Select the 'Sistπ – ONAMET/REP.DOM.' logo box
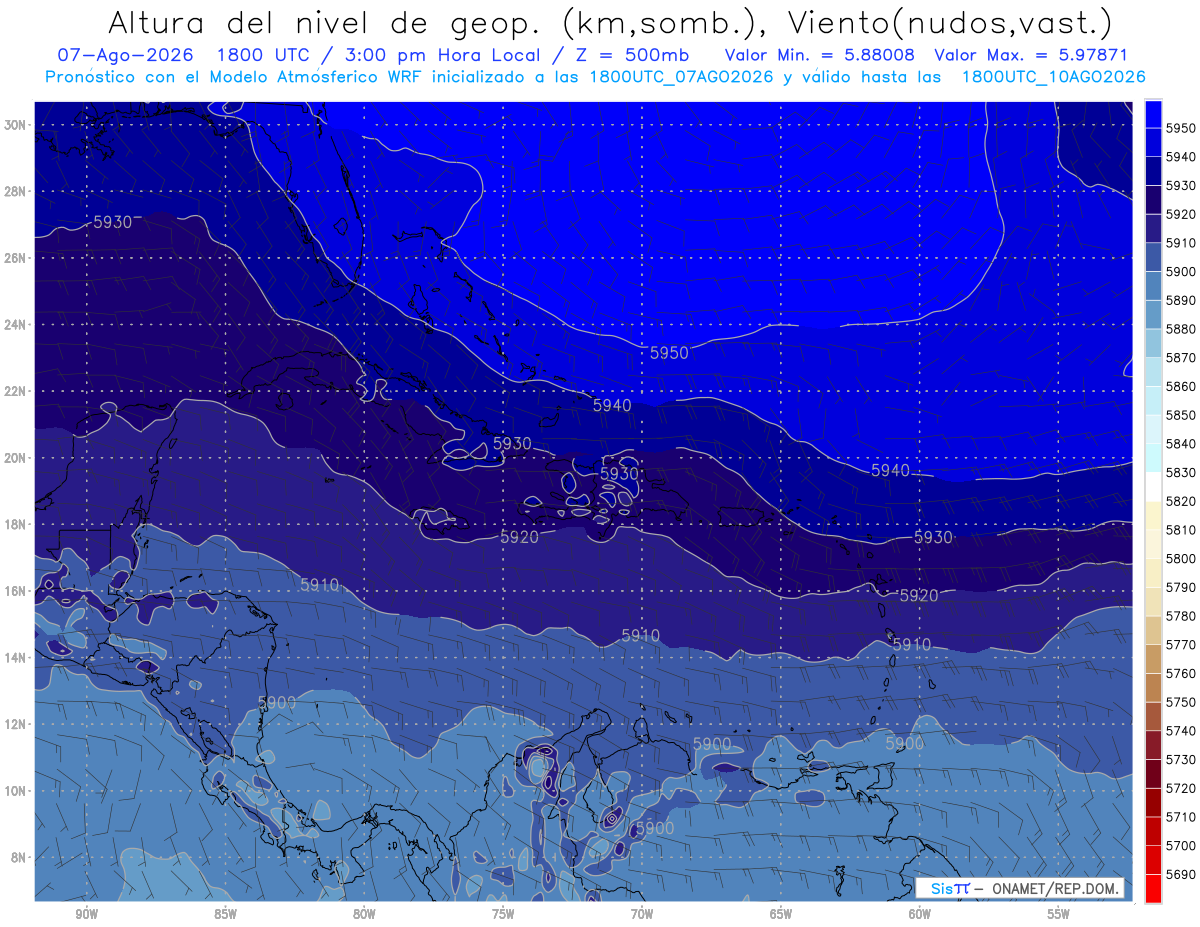 pos(1021,888)
